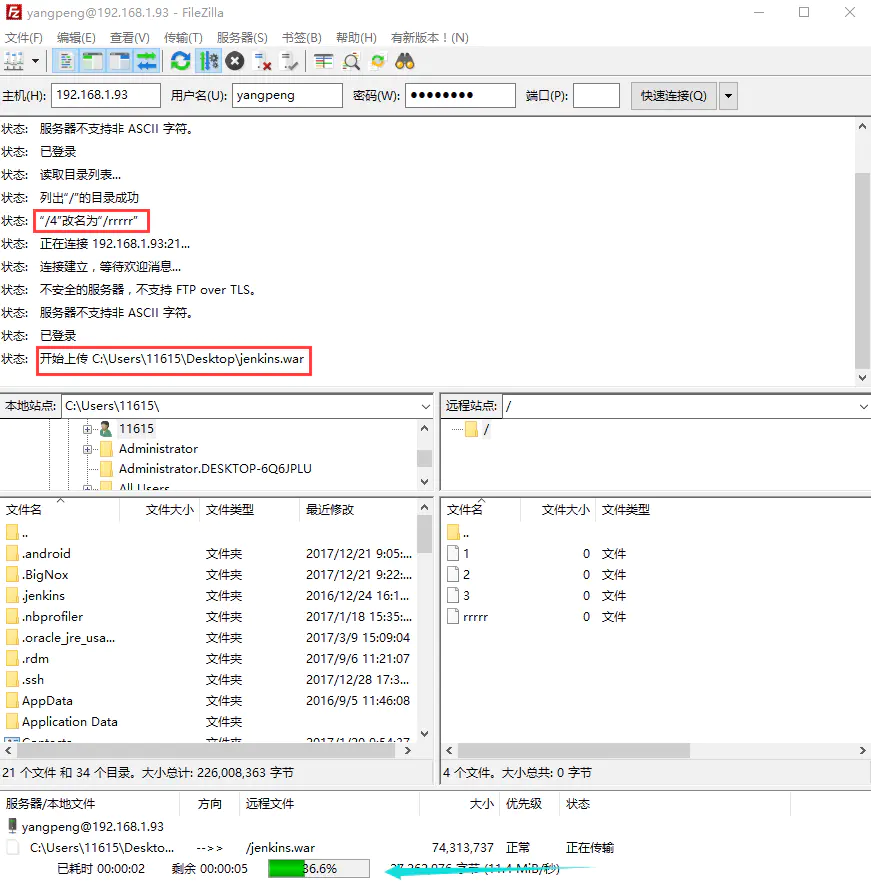
Task: Open Site Manager dropdown arrow
Action: pos(35,61)
